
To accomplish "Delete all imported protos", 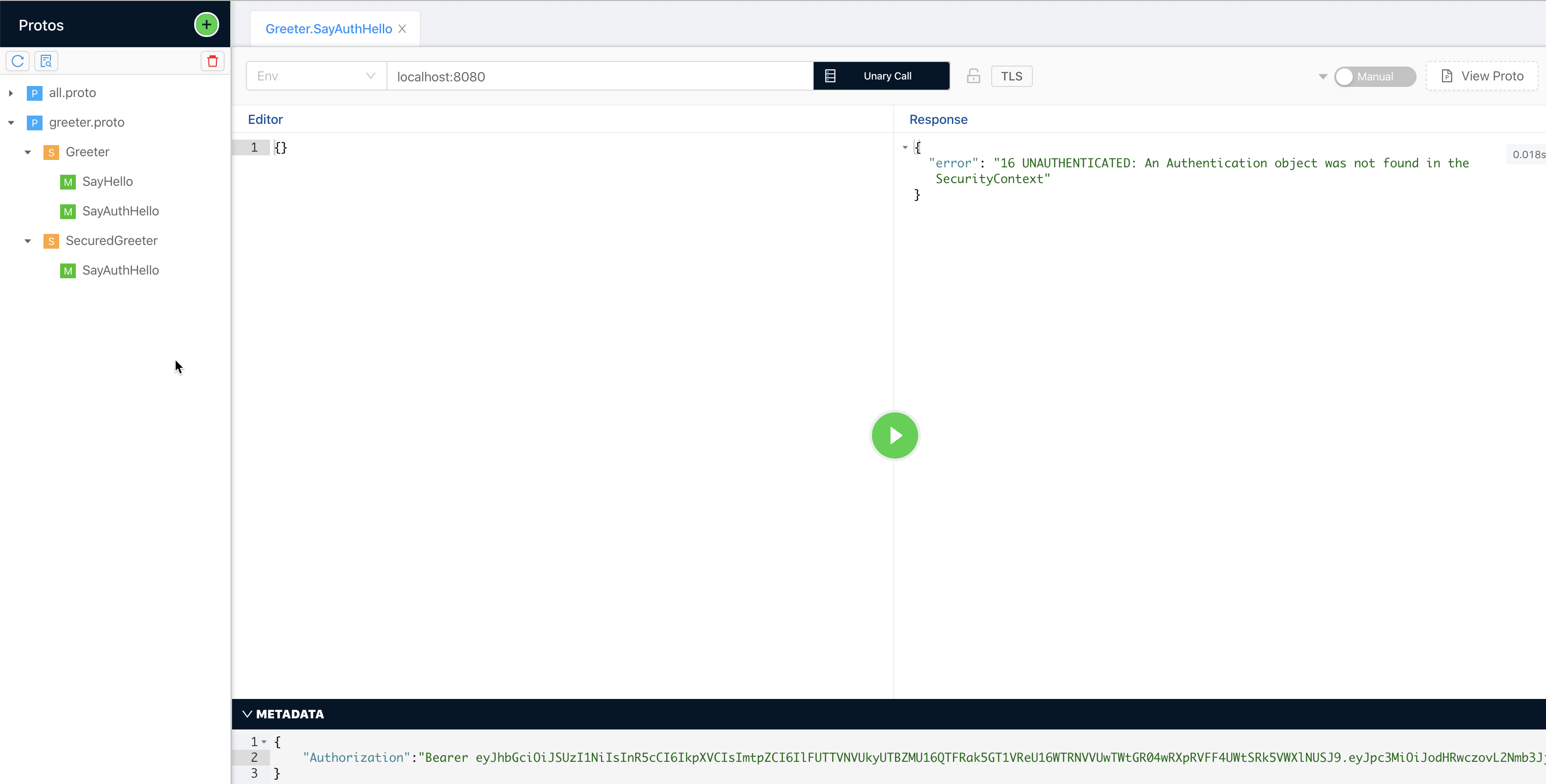I will pyautogui.click(x=212, y=61).
